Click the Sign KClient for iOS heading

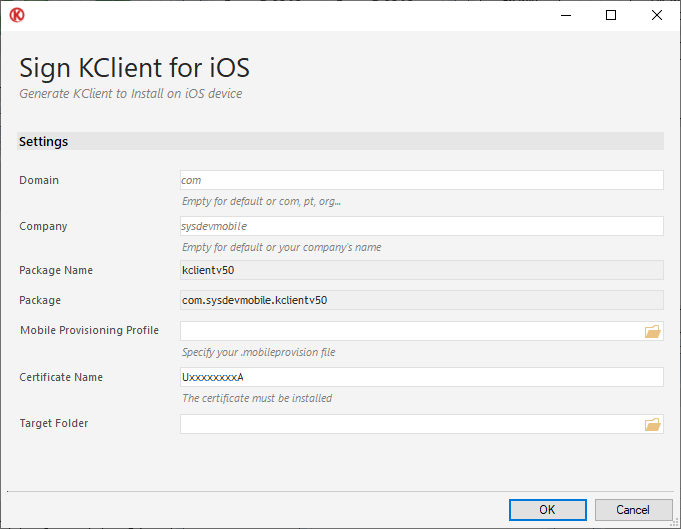pos(134,68)
